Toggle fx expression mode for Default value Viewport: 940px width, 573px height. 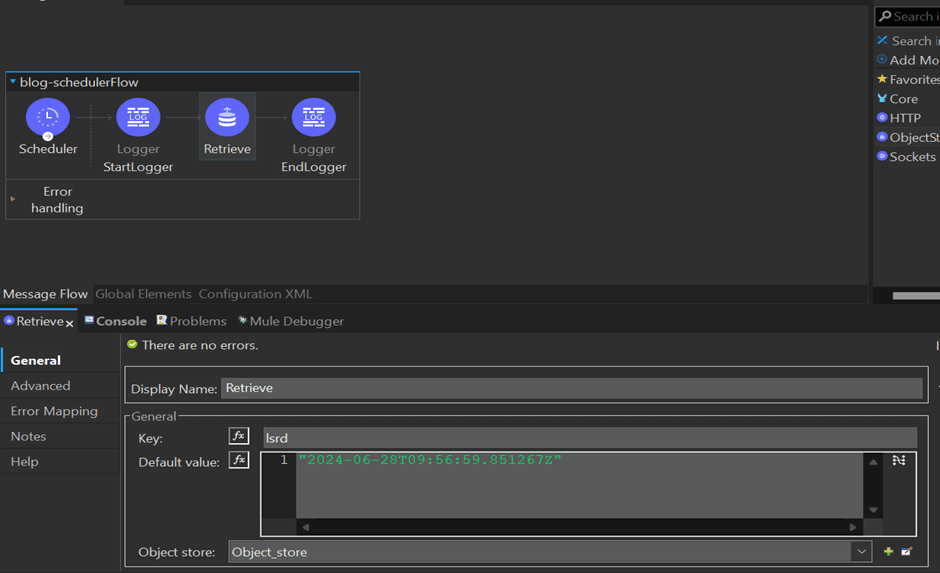point(238,460)
